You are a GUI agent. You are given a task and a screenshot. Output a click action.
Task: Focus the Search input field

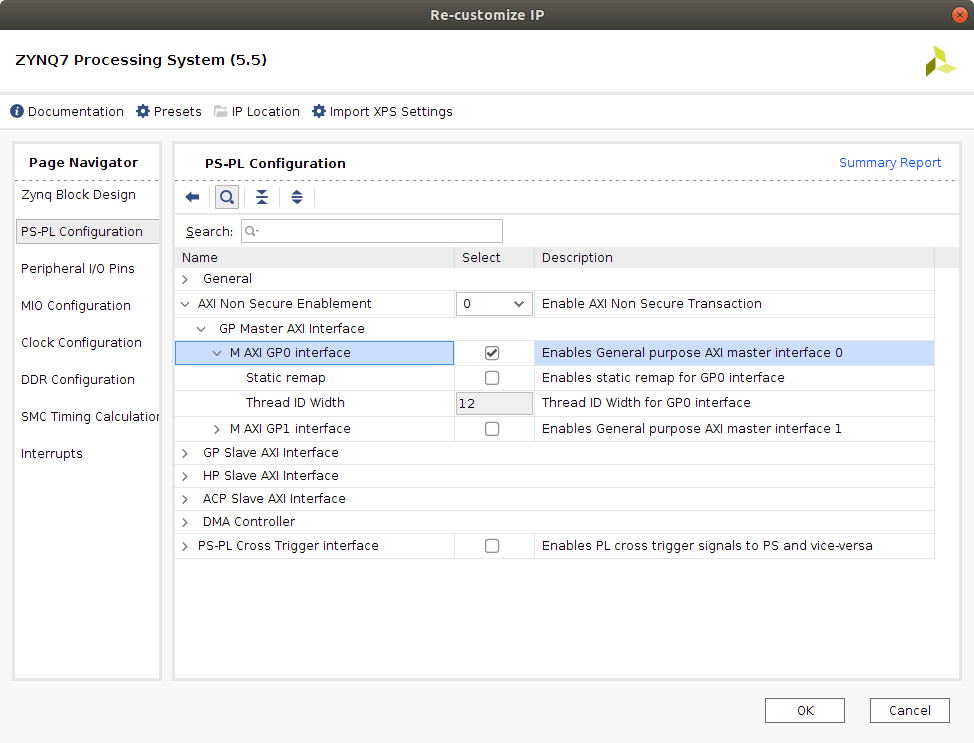click(371, 231)
